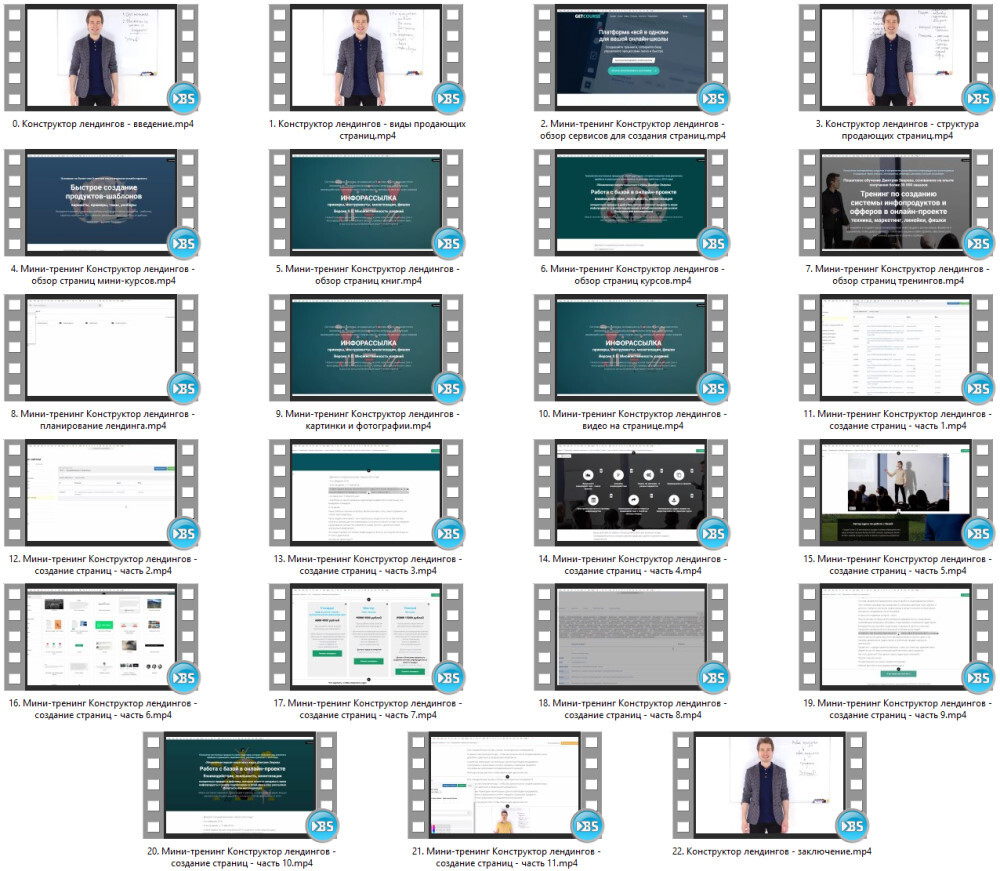Click file name ending 'создание страниц - часть 2.mp4'
1000x871 pixels.
point(103,564)
